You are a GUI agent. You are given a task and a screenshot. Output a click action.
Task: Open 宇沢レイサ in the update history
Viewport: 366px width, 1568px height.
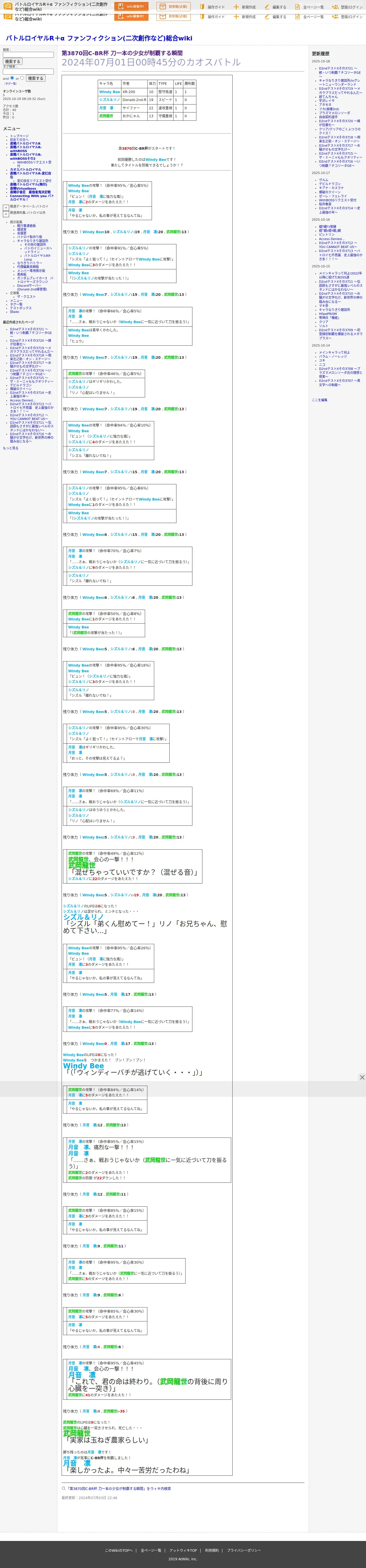[x=326, y=101]
